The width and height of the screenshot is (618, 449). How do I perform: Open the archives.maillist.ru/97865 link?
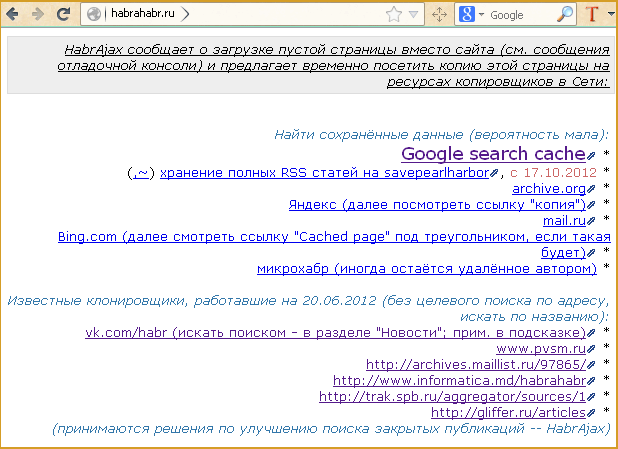tap(476, 364)
